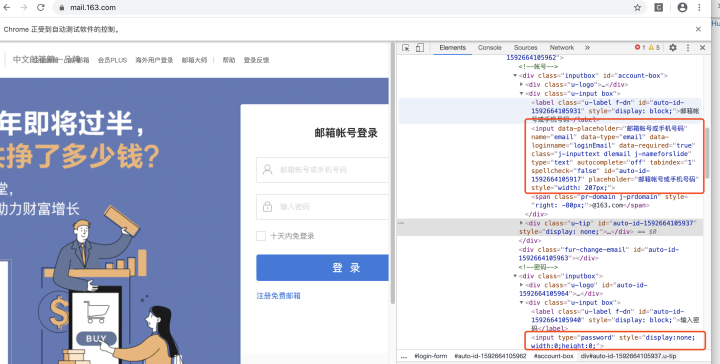Viewport: 720px width, 364px height.
Task: Open DevTools settings gear
Action: [673, 48]
